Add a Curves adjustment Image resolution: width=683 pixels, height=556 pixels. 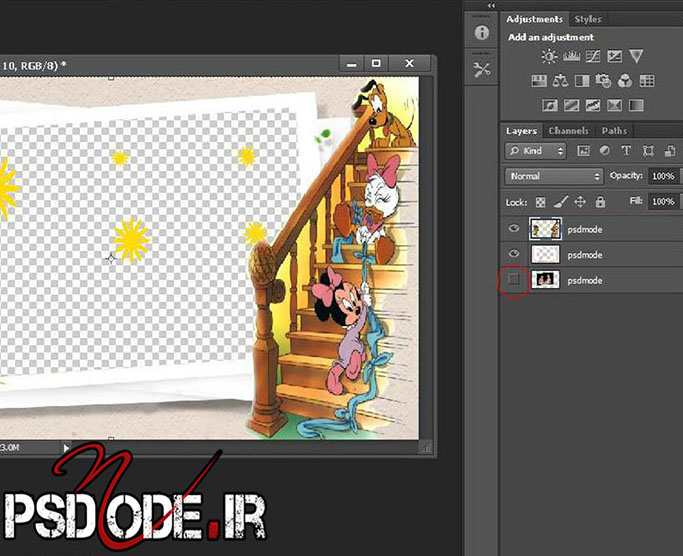click(593, 56)
